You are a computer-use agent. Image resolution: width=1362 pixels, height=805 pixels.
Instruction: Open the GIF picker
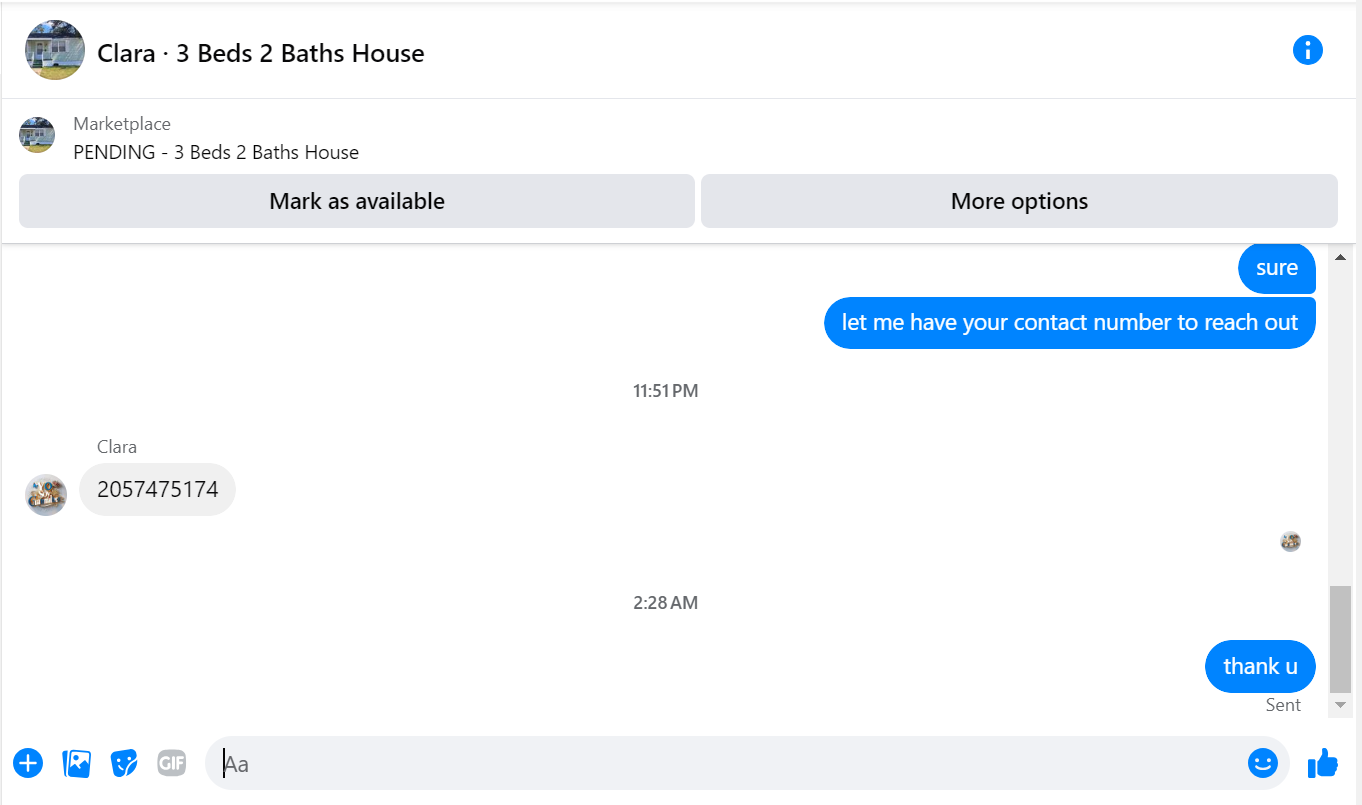tap(172, 764)
